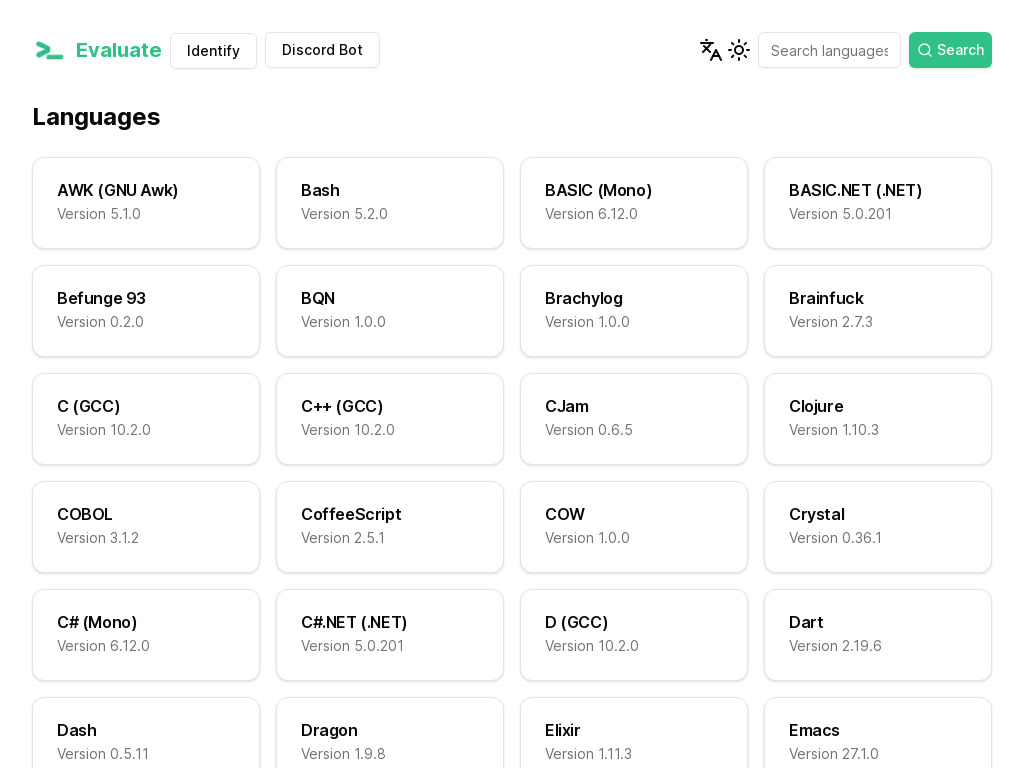1024x768 pixels.
Task: Click the Evaluate terminal logo icon
Action: [49, 50]
